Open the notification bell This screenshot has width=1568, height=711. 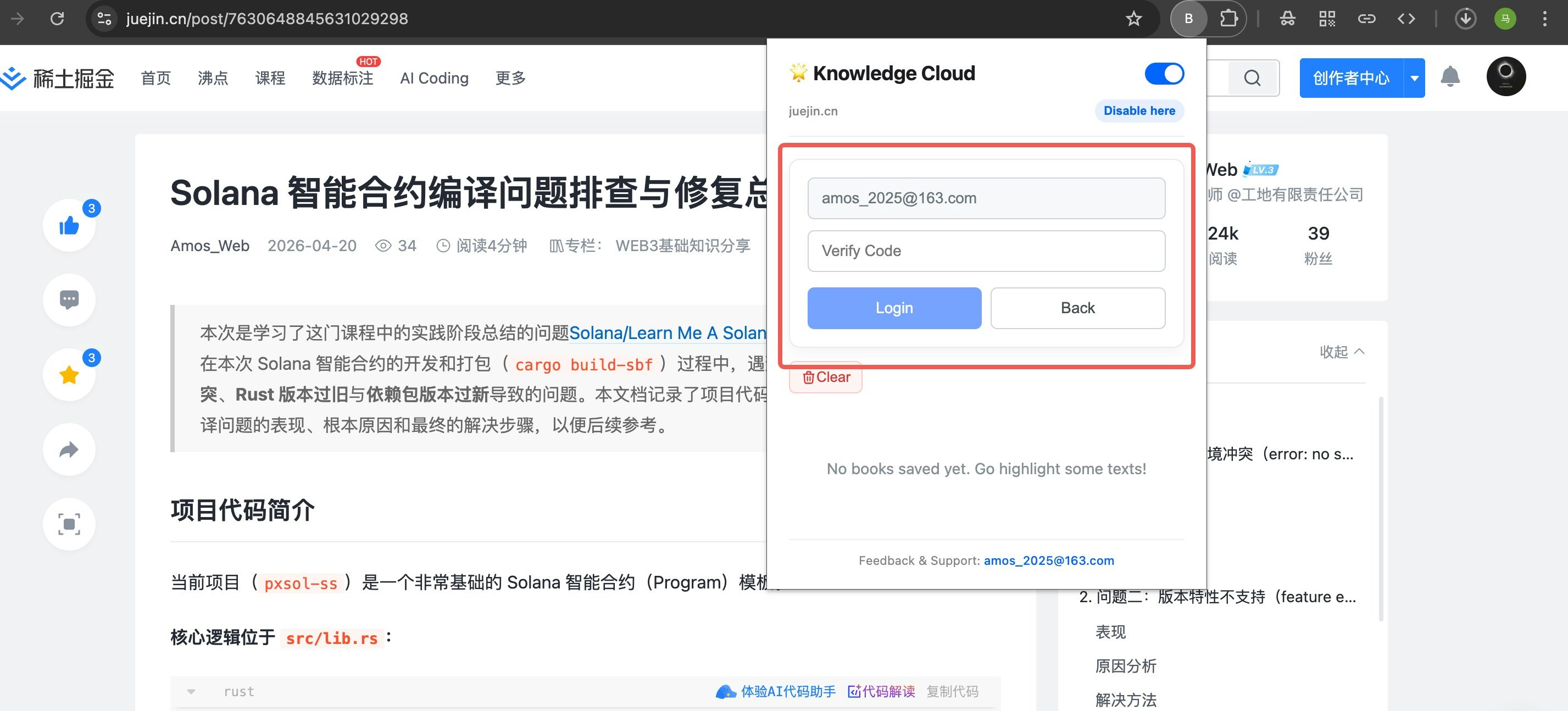[x=1450, y=77]
